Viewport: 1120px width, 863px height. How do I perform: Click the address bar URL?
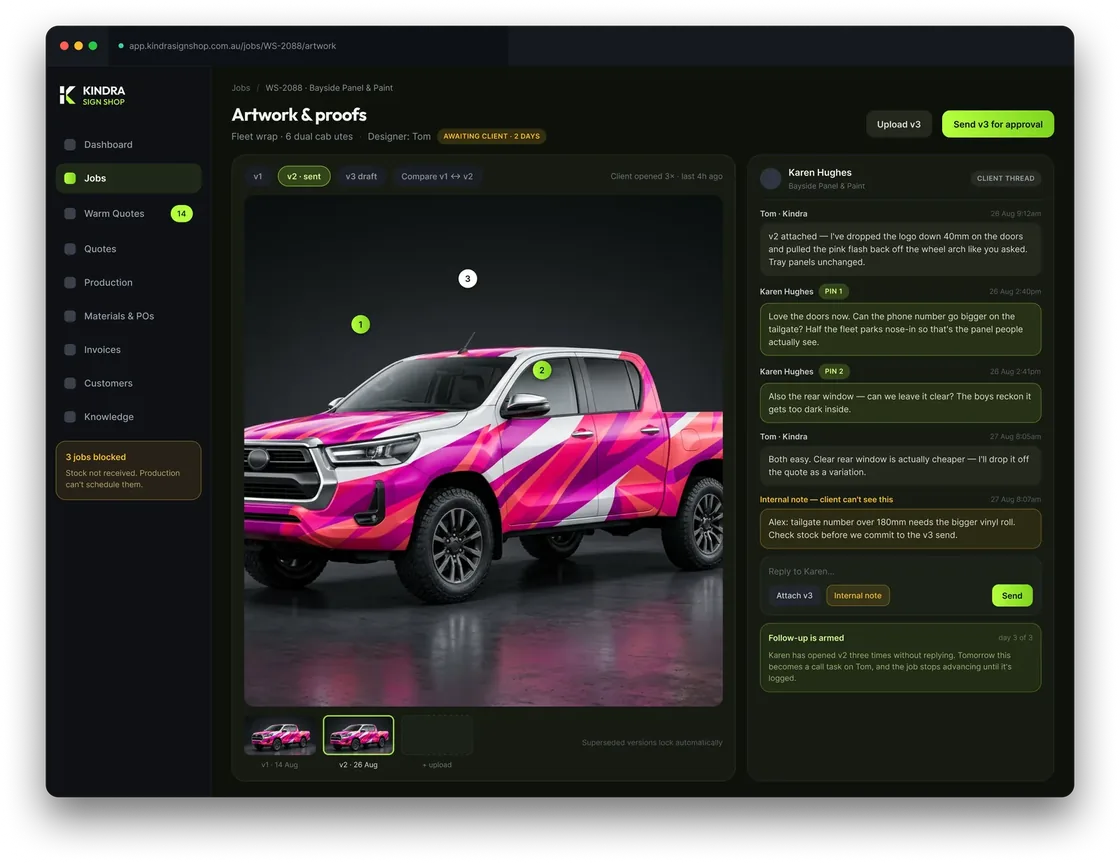coord(232,46)
